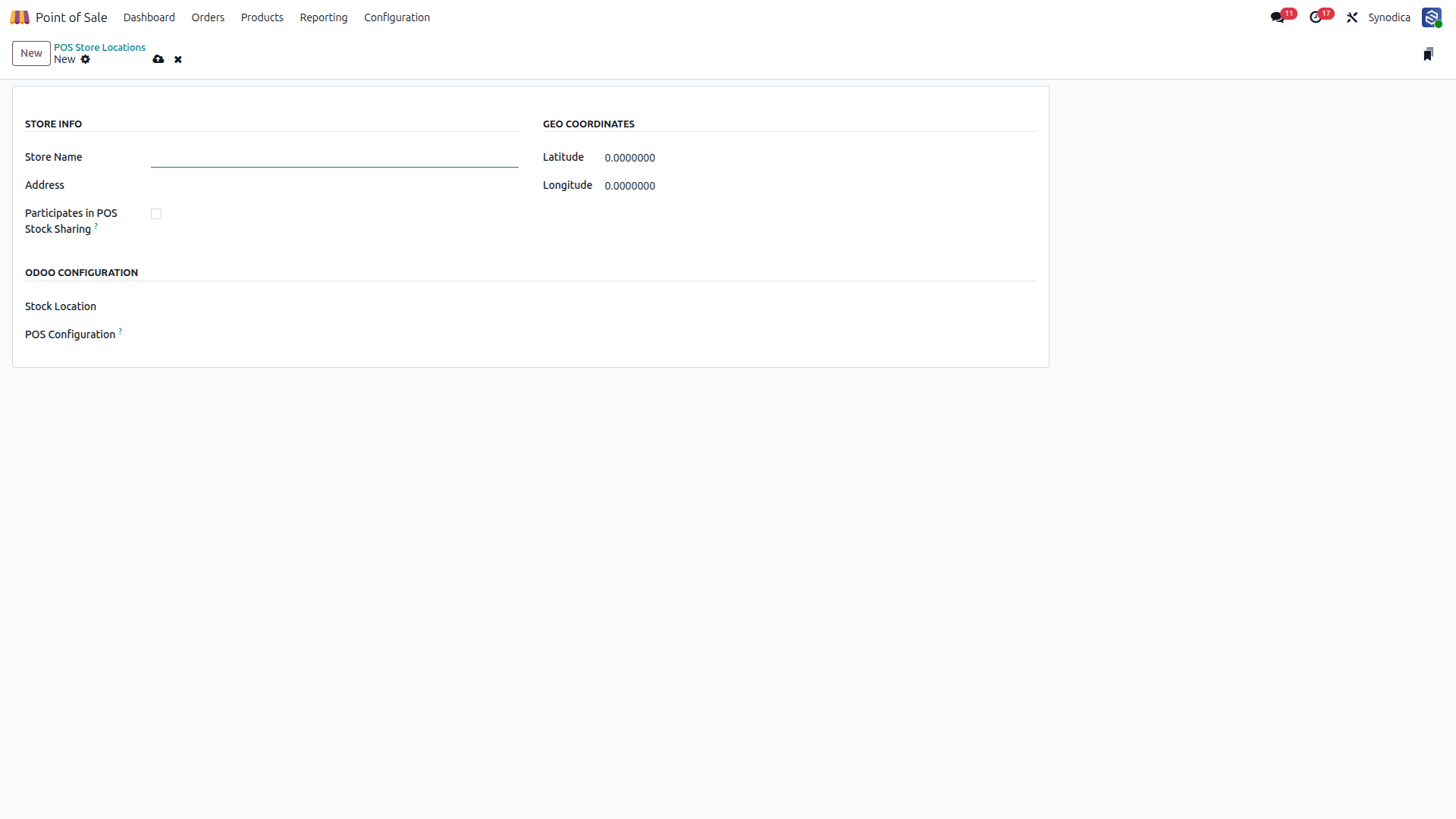Enable Participates in POS Stock Sharing checkbox
Viewport: 1456px width, 819px height.
point(156,214)
